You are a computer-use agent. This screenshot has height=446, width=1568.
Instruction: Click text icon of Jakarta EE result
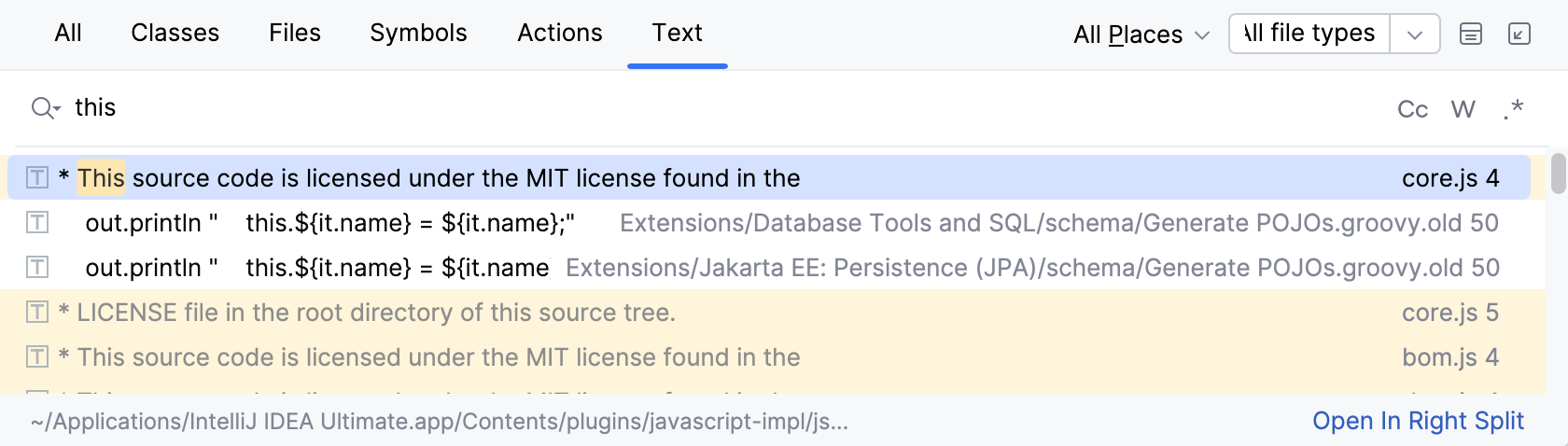coord(37,267)
